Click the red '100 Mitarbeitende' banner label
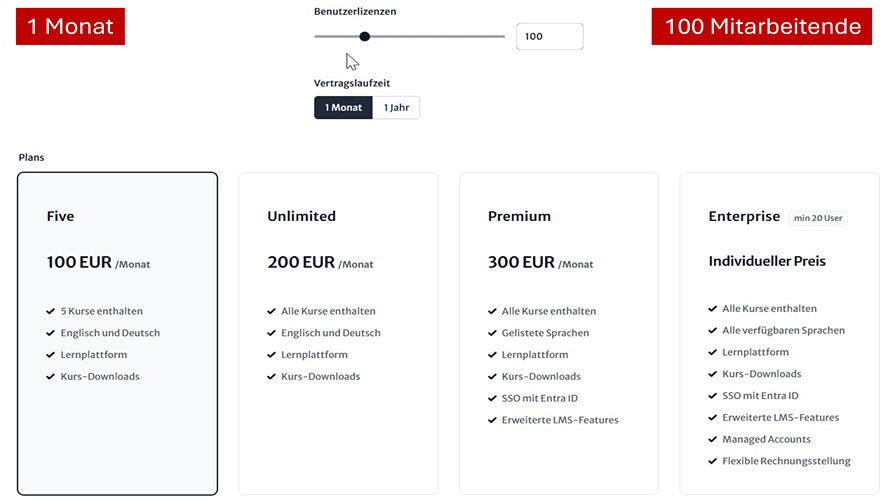Viewport: 888px width, 502px height. pyautogui.click(x=763, y=26)
